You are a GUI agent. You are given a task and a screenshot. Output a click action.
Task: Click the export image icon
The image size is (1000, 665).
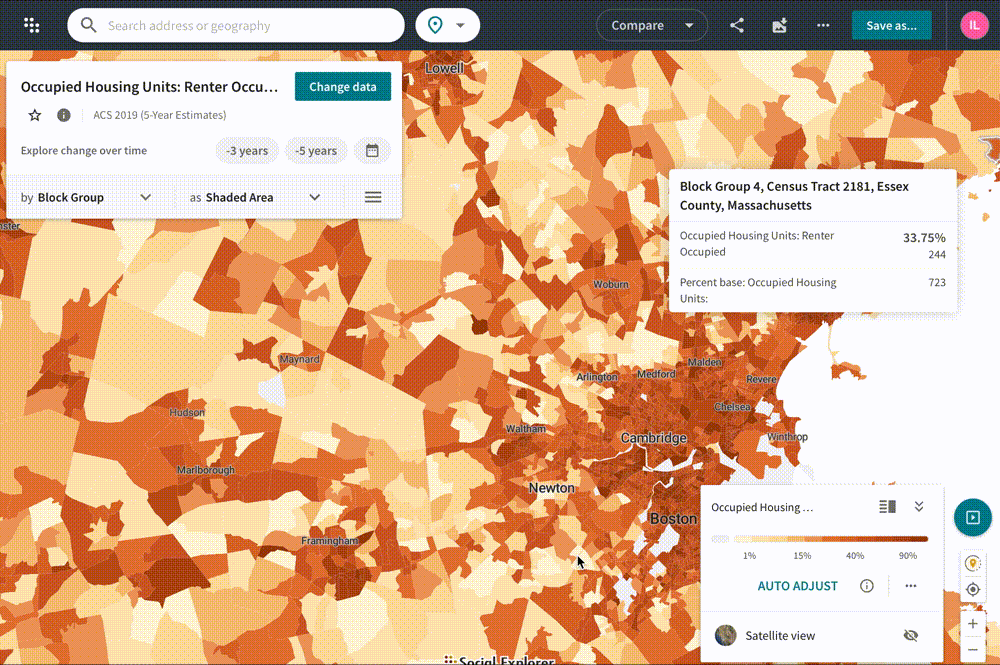[x=779, y=26]
